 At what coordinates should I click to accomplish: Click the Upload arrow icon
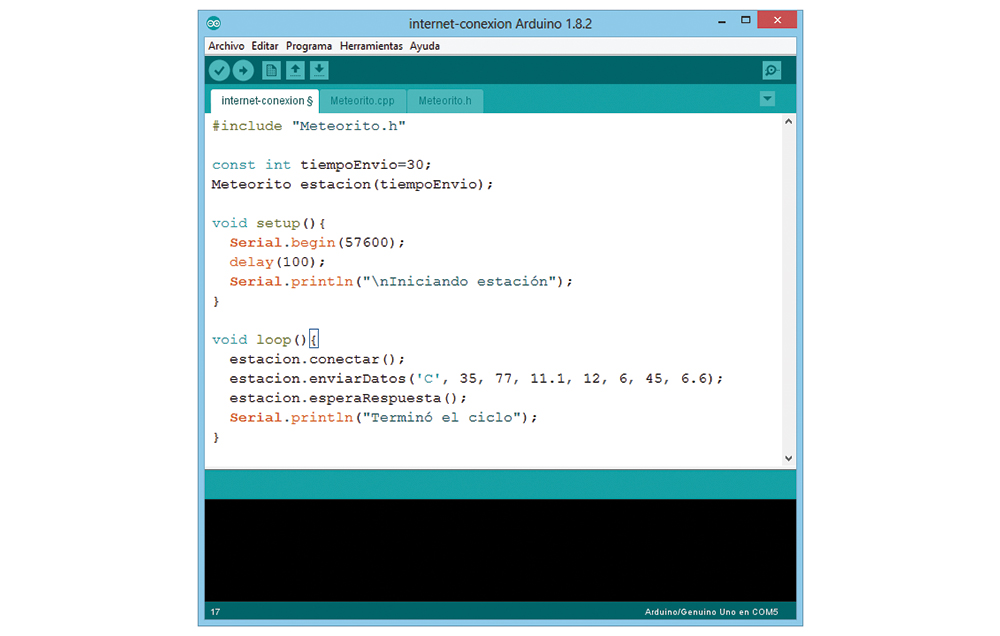click(x=243, y=70)
